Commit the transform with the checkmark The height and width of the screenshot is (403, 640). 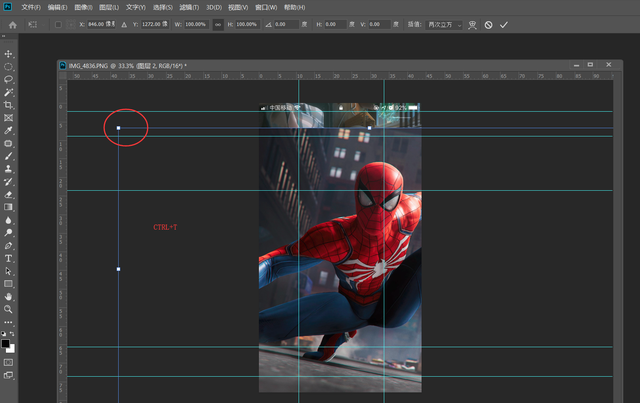pyautogui.click(x=504, y=24)
